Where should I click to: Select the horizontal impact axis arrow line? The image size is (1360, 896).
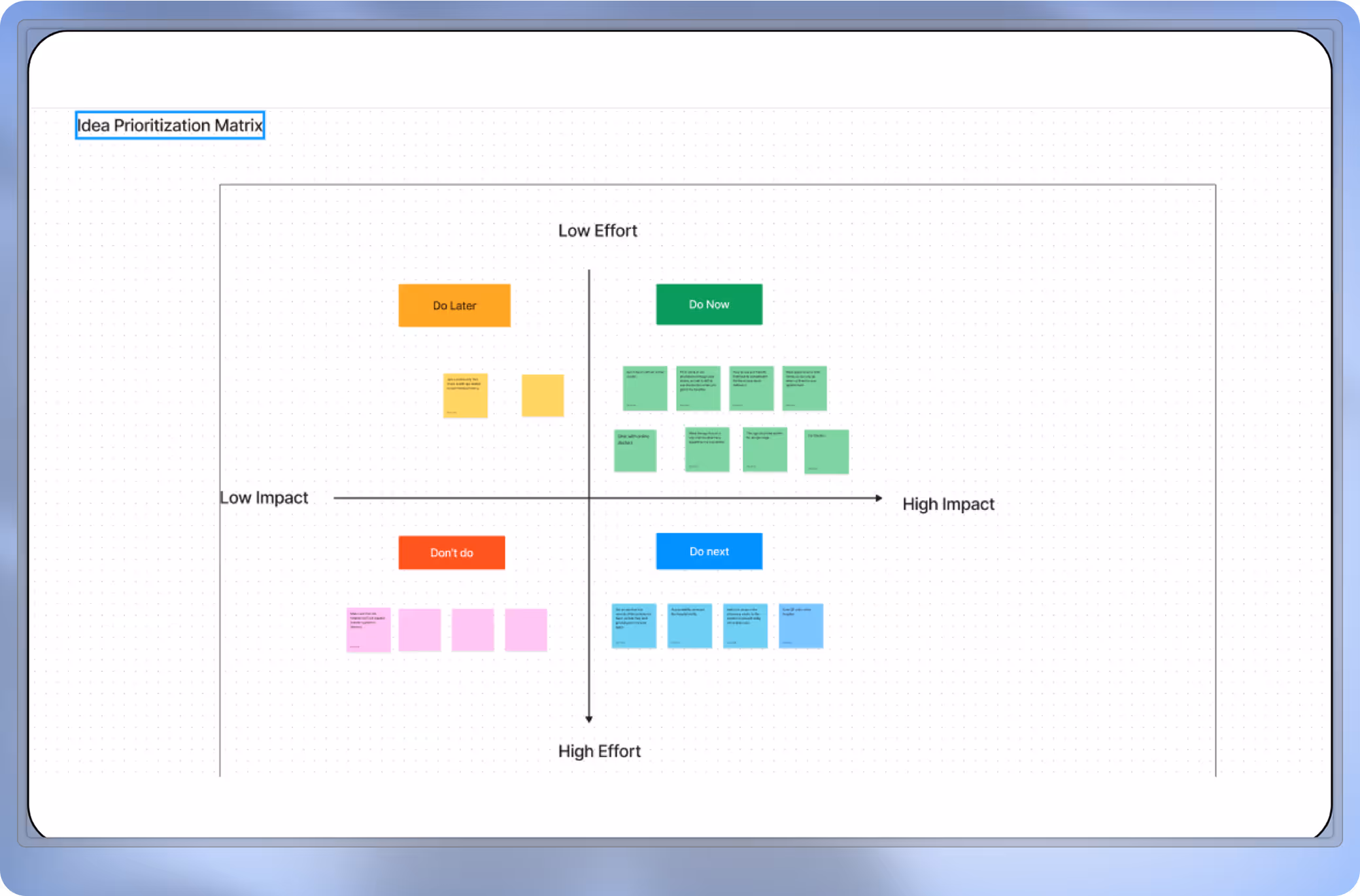point(608,498)
